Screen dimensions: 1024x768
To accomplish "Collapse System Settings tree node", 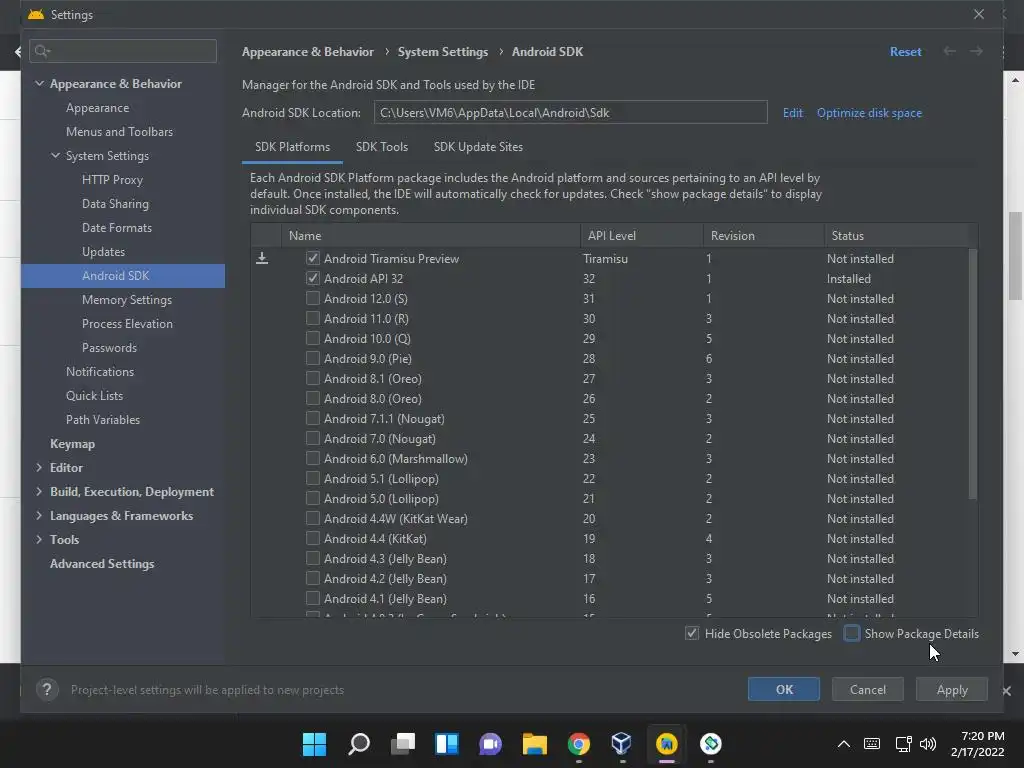I will coord(56,155).
